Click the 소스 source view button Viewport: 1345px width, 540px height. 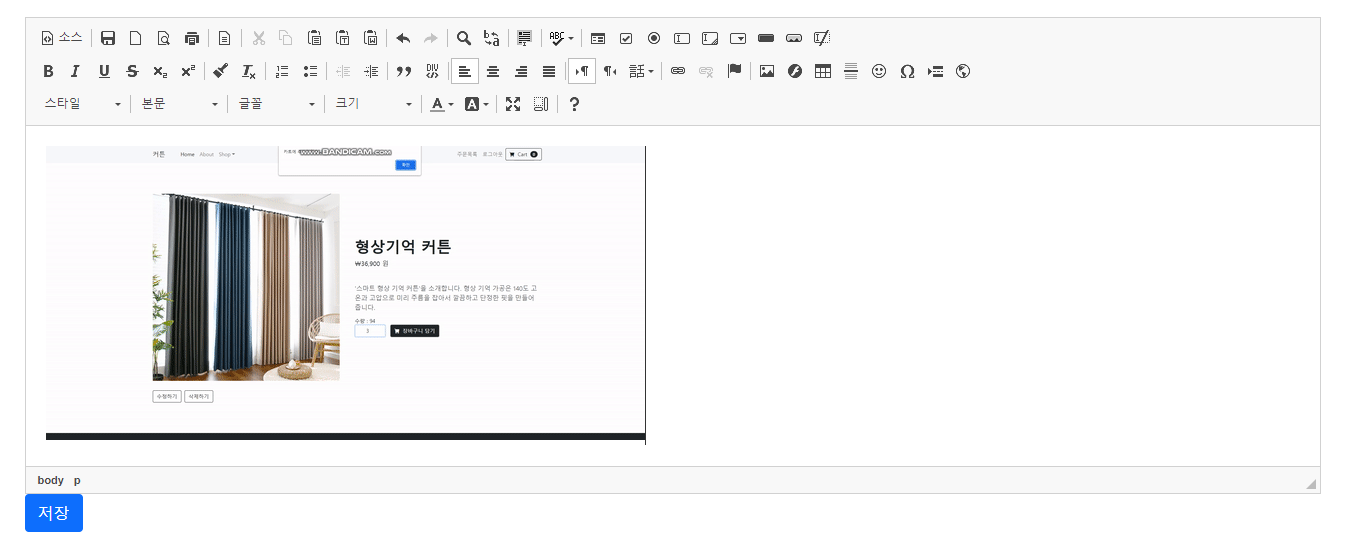61,38
